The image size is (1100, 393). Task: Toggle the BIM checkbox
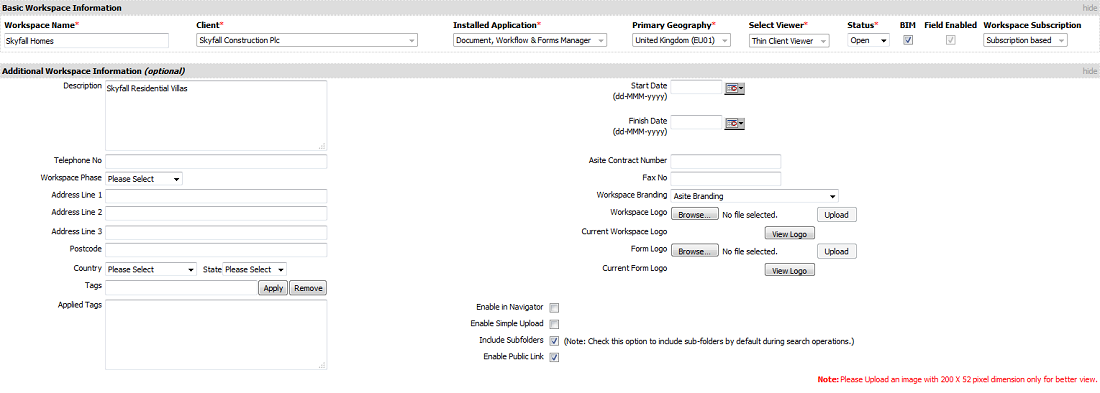[x=908, y=40]
